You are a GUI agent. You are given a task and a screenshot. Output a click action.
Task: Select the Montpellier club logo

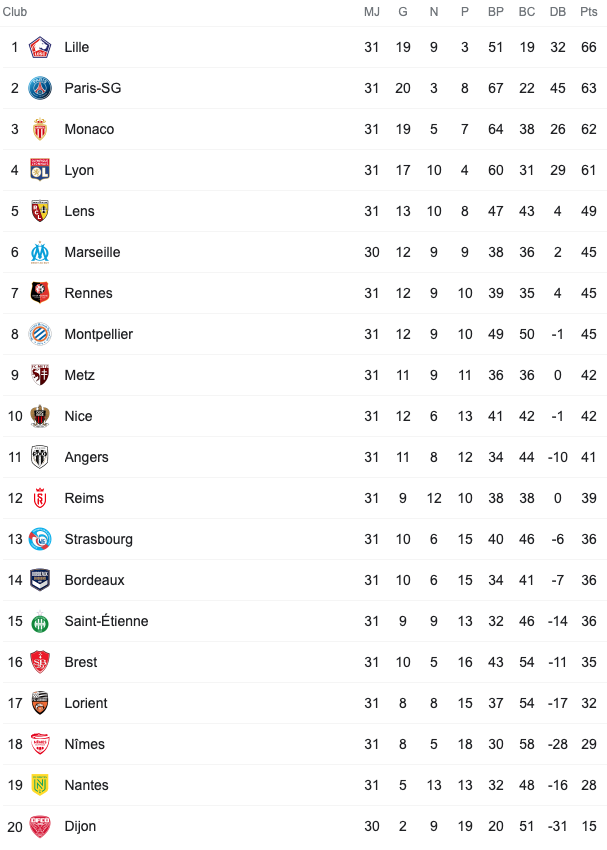pyautogui.click(x=40, y=334)
